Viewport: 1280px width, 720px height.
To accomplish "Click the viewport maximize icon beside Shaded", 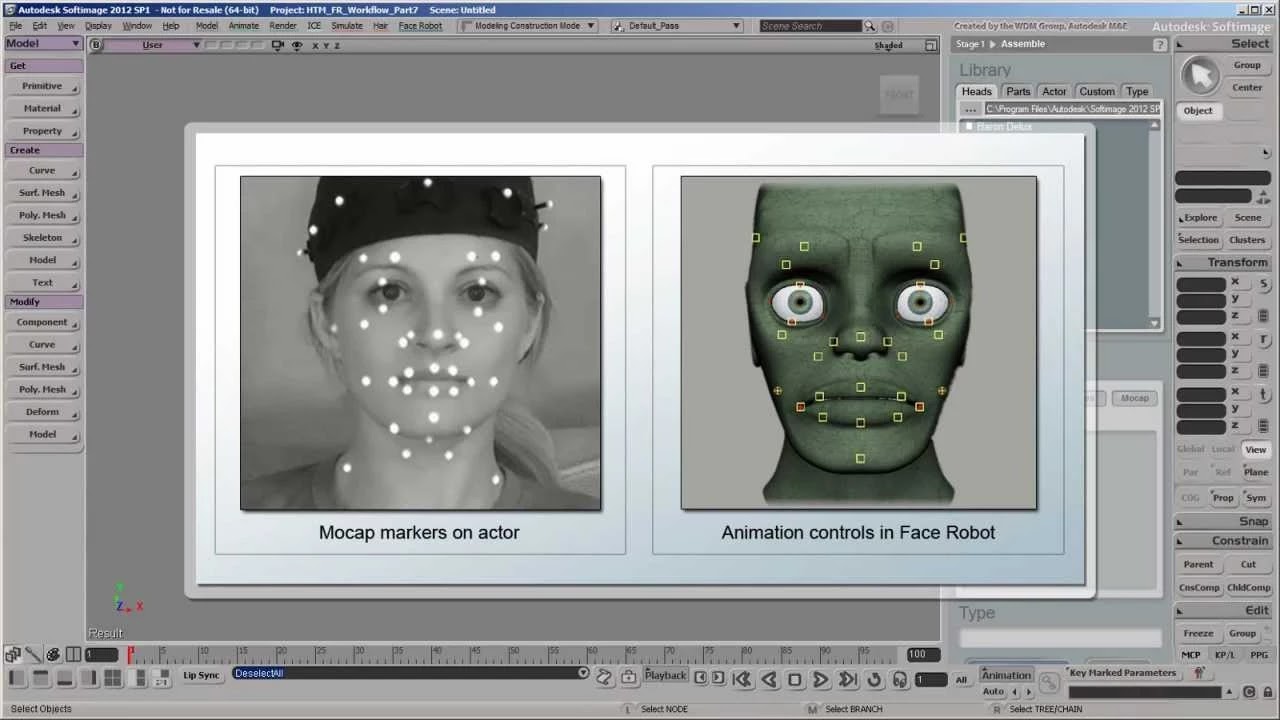I will [x=931, y=45].
